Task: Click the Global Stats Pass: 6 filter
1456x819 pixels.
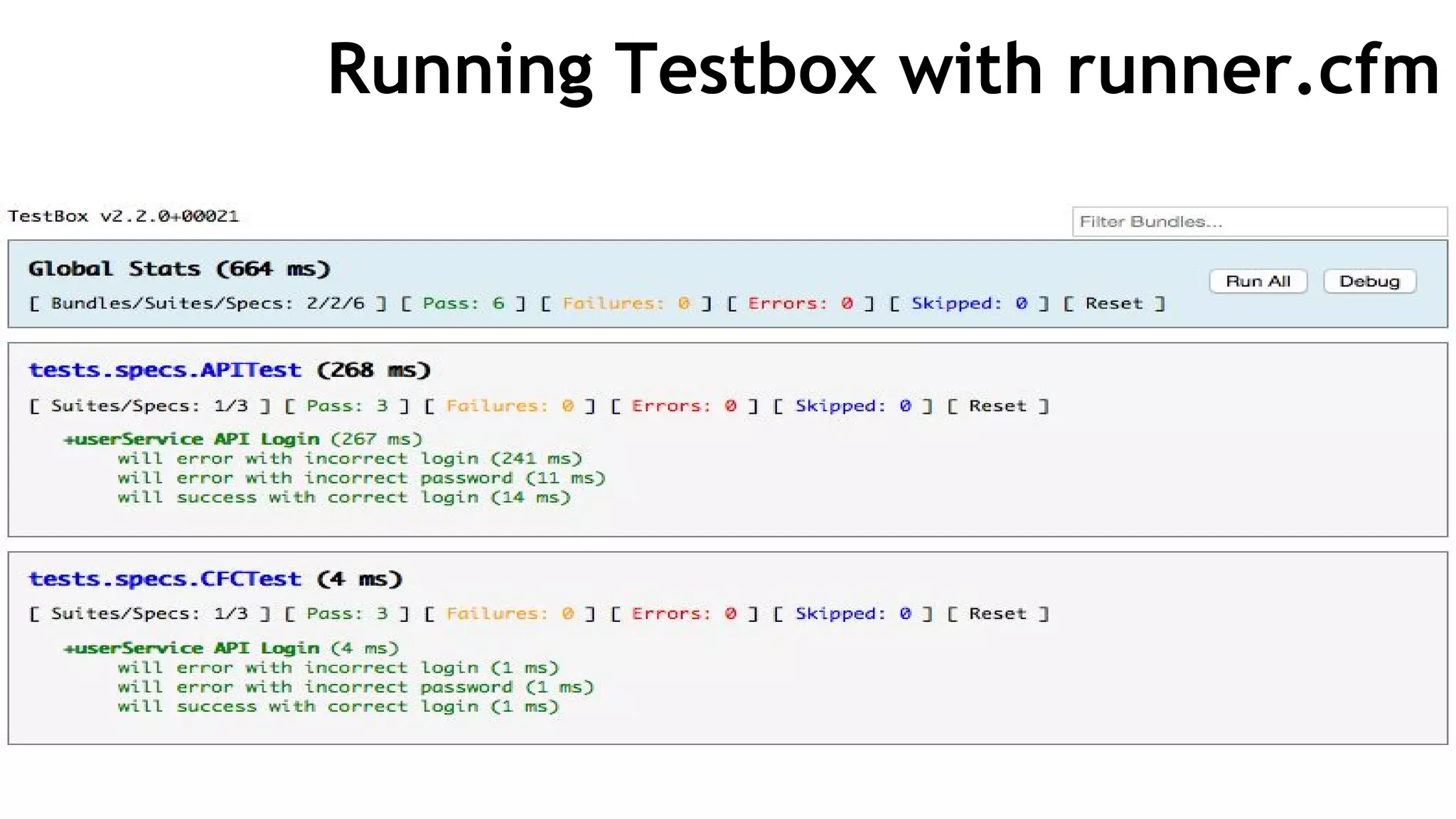Action: pyautogui.click(x=463, y=304)
